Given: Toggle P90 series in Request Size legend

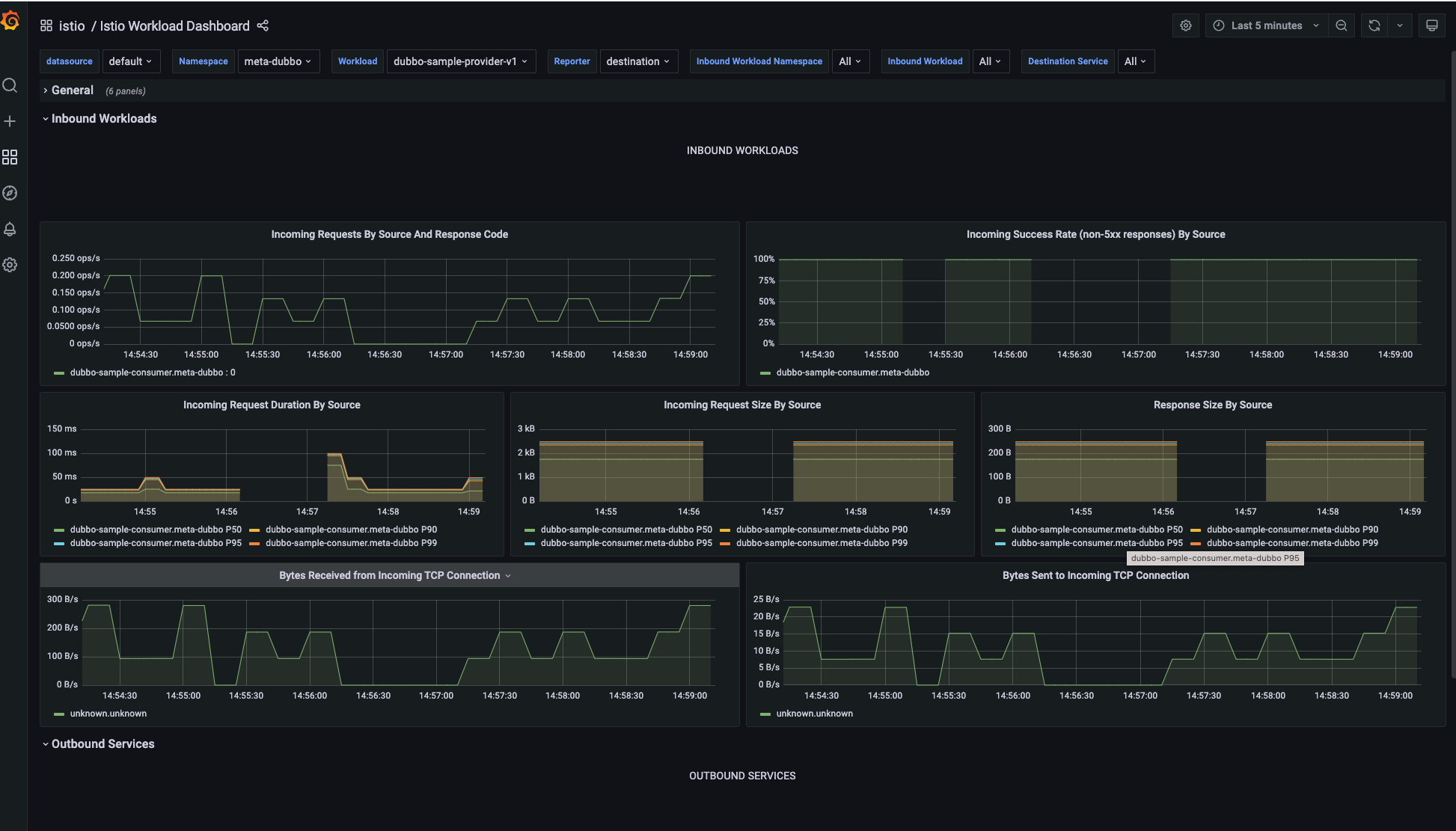Looking at the screenshot, I should click(x=822, y=530).
